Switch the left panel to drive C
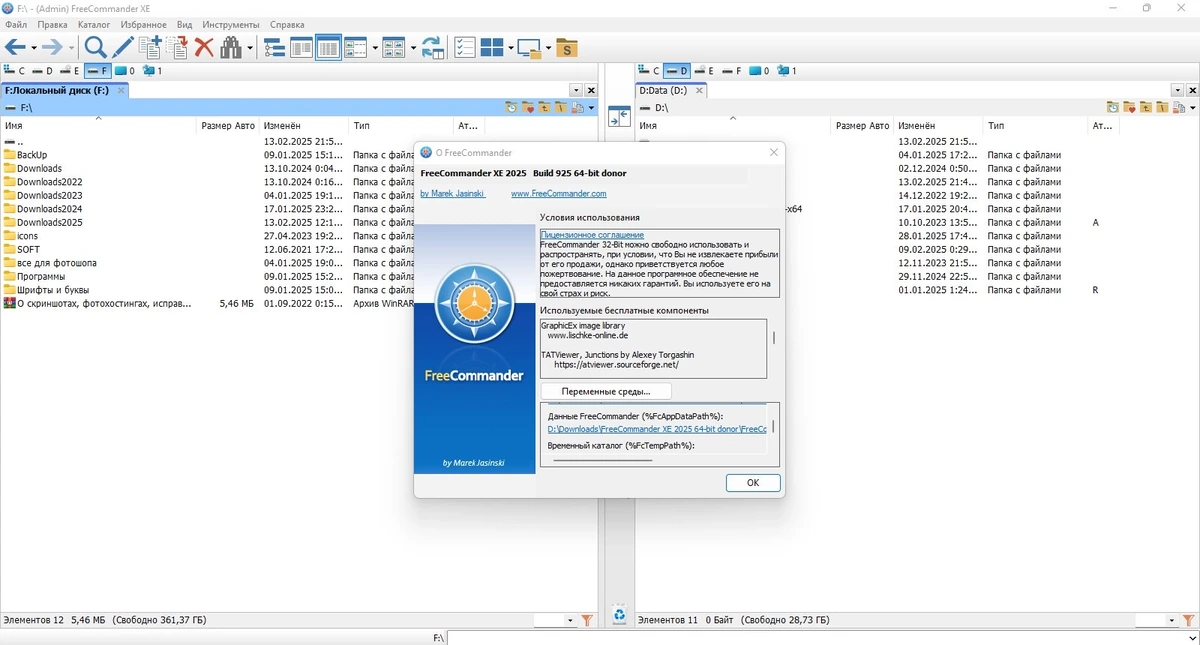Viewport: 1200px width, 645px height. tap(15, 71)
